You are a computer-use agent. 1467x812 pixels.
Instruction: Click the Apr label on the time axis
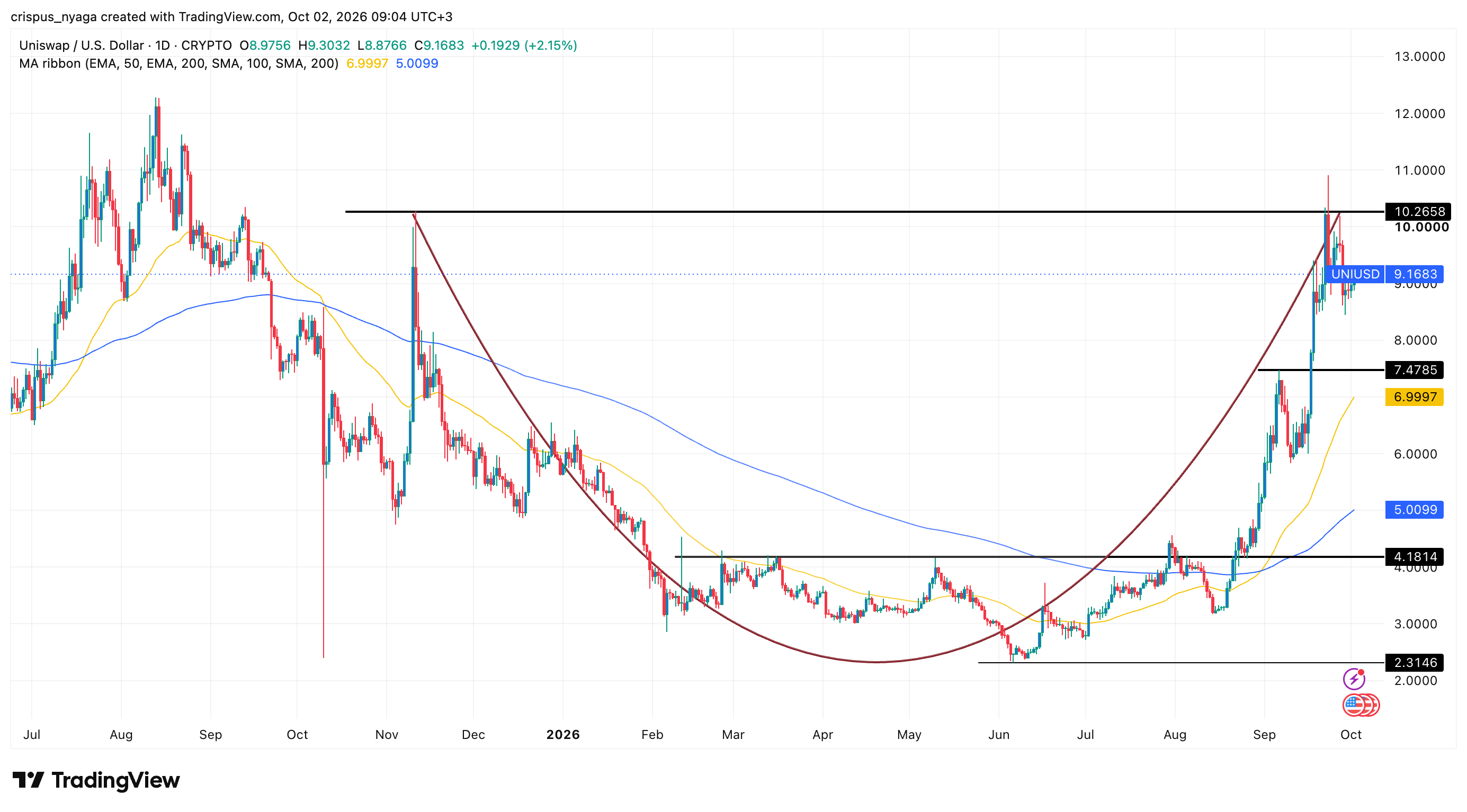[822, 735]
